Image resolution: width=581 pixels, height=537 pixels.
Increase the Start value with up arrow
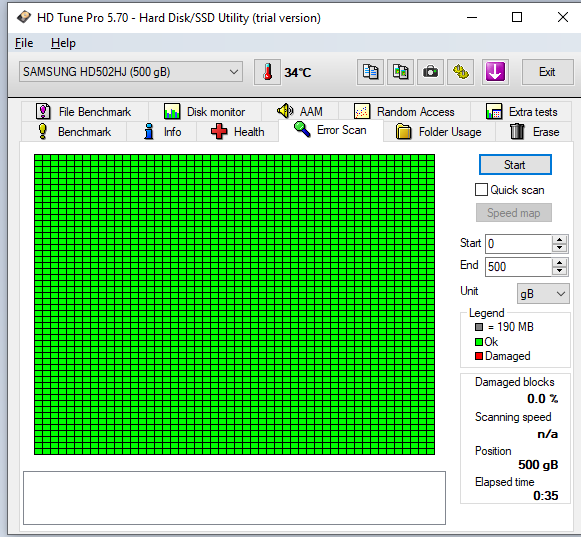(x=560, y=239)
